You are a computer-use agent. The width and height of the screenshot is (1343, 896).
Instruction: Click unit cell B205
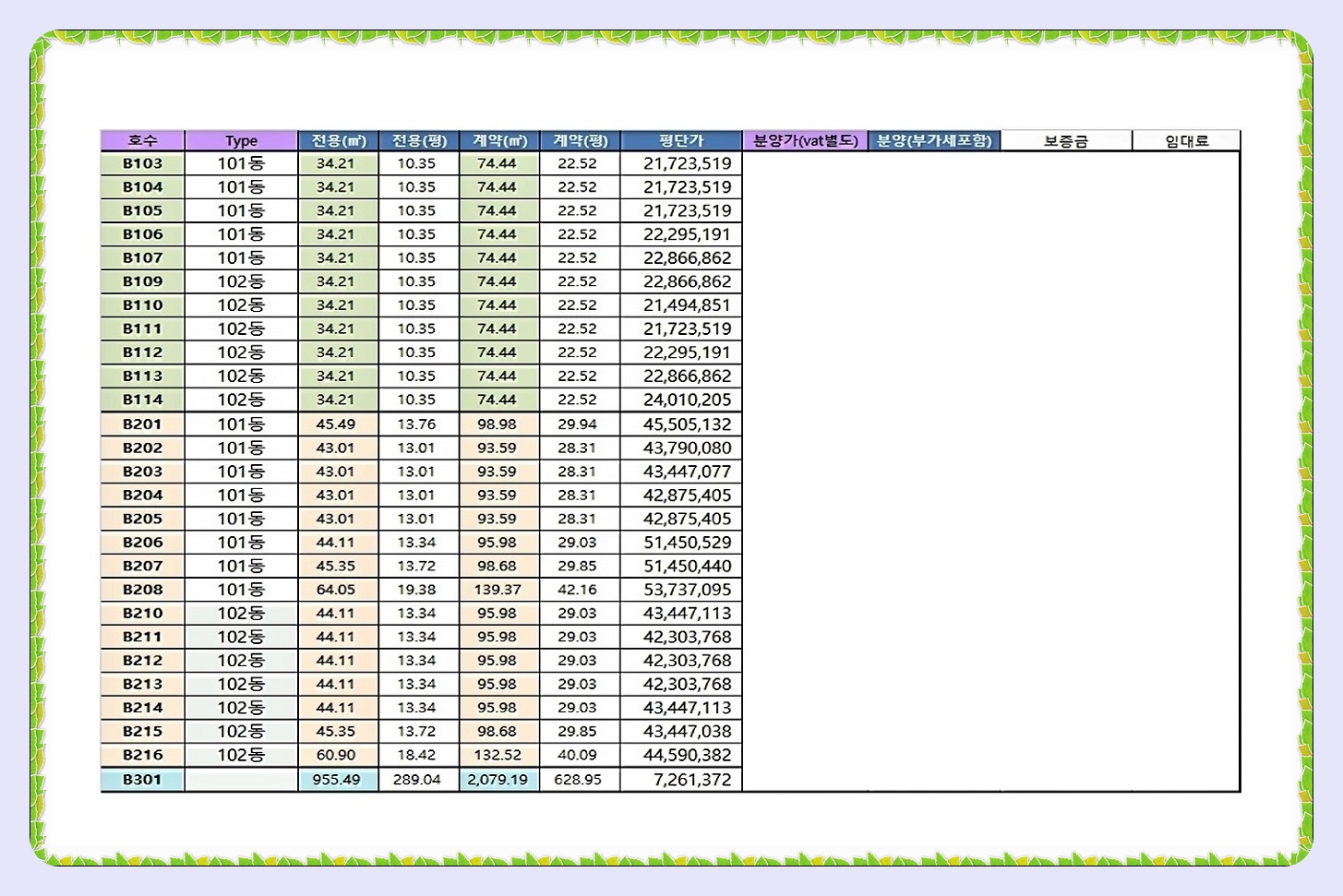[142, 519]
